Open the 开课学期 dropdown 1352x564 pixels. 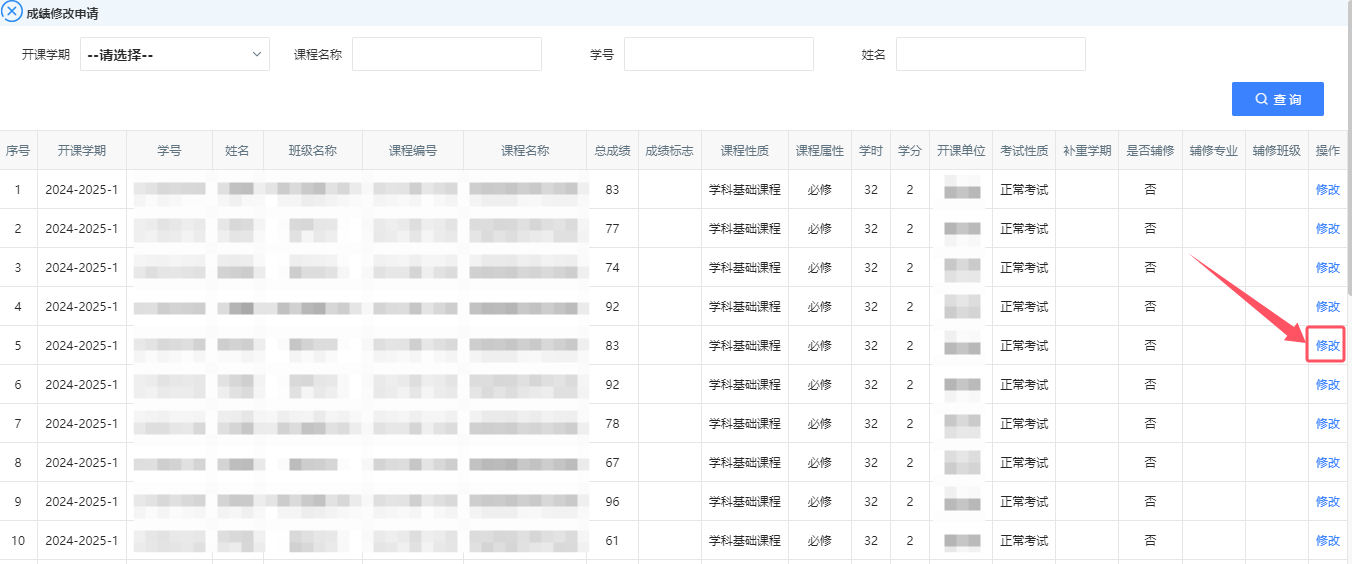coord(174,55)
